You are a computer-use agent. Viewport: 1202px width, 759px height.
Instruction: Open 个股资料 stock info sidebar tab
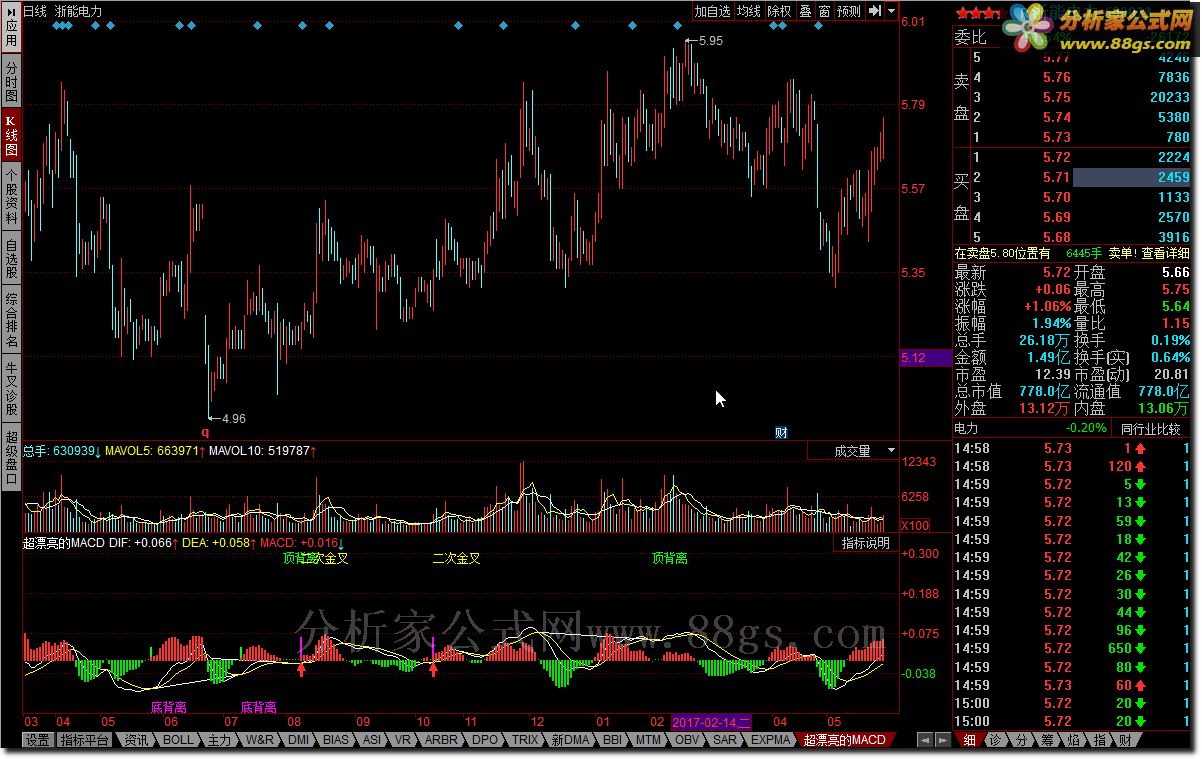[x=11, y=196]
